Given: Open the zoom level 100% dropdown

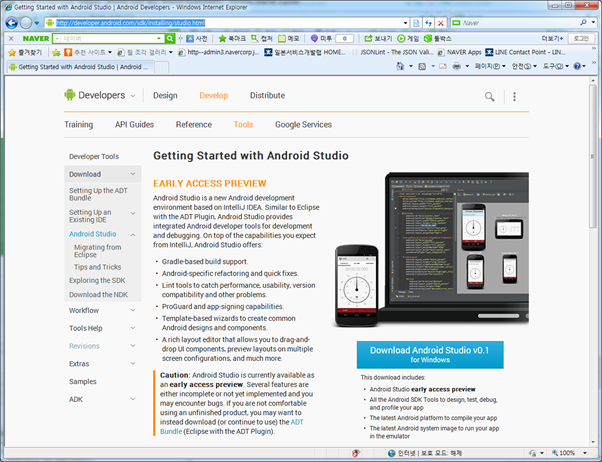Looking at the screenshot, I should [585, 453].
